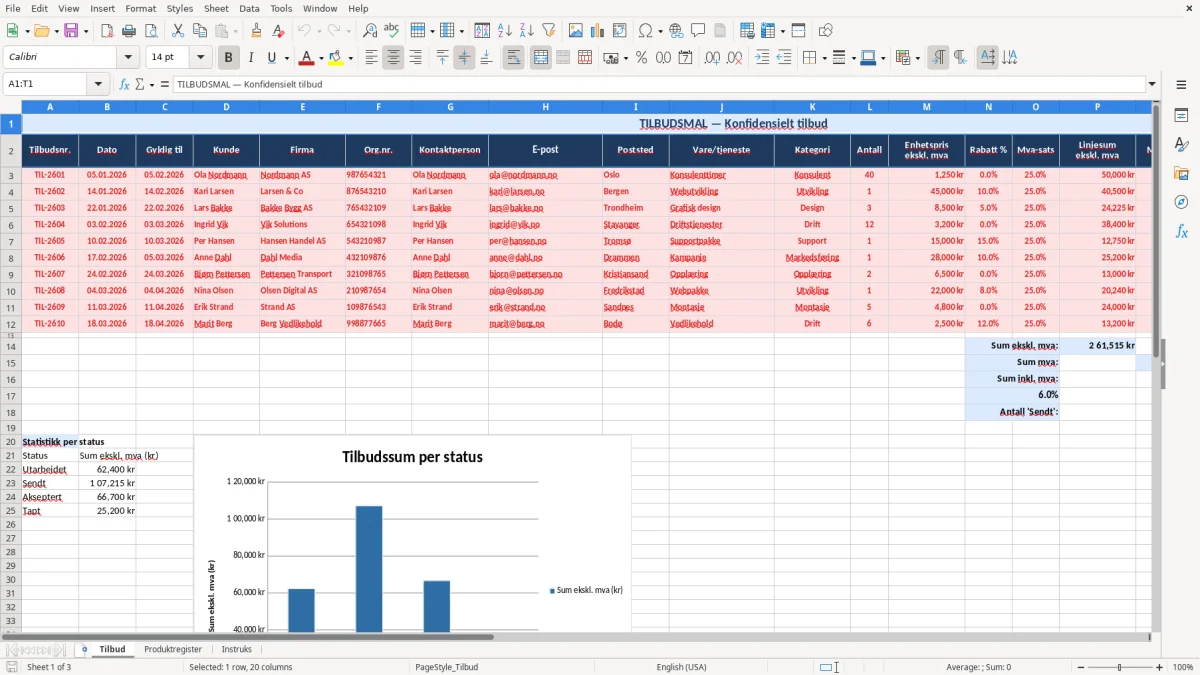The width and height of the screenshot is (1200, 675).
Task: Toggle Align Left
Action: tap(371, 58)
